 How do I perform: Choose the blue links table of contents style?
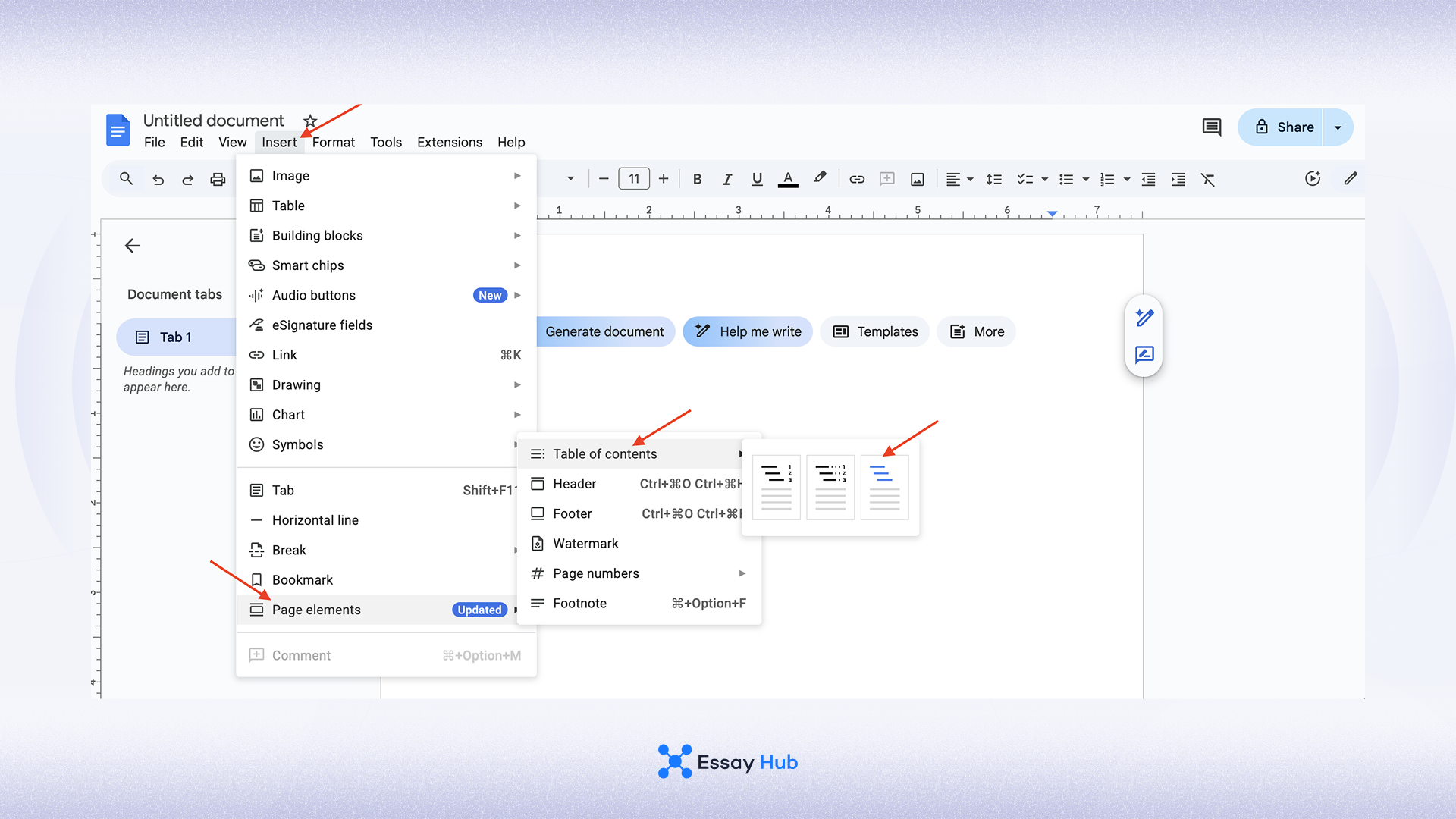(x=884, y=488)
